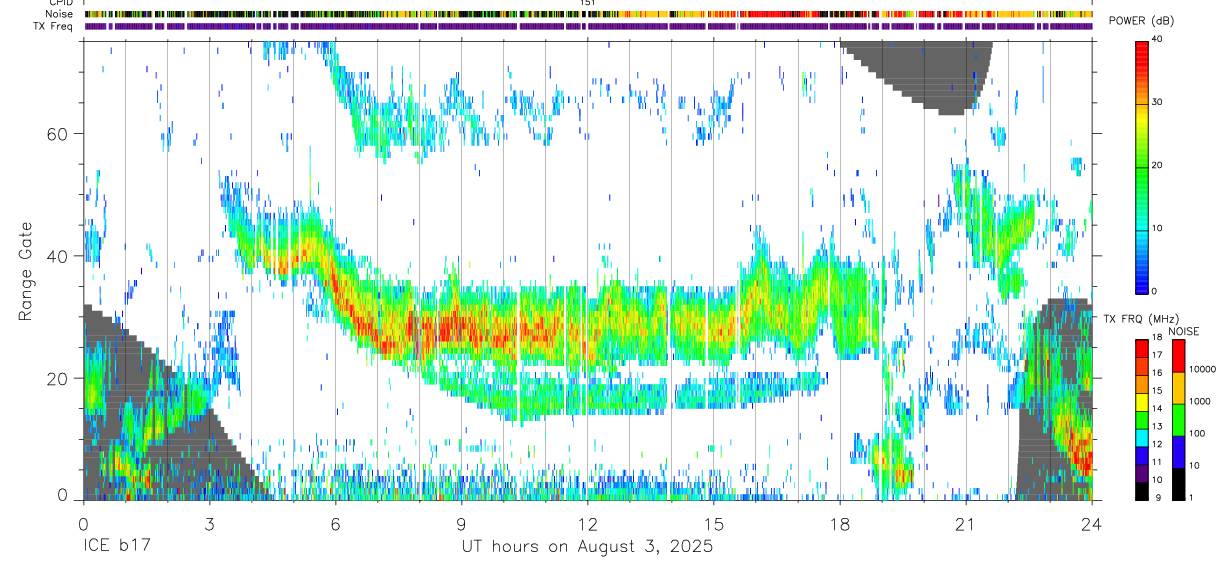Select the 'POWER (dB)' legend title
Screen dimensions: 1228x567
point(1141,21)
